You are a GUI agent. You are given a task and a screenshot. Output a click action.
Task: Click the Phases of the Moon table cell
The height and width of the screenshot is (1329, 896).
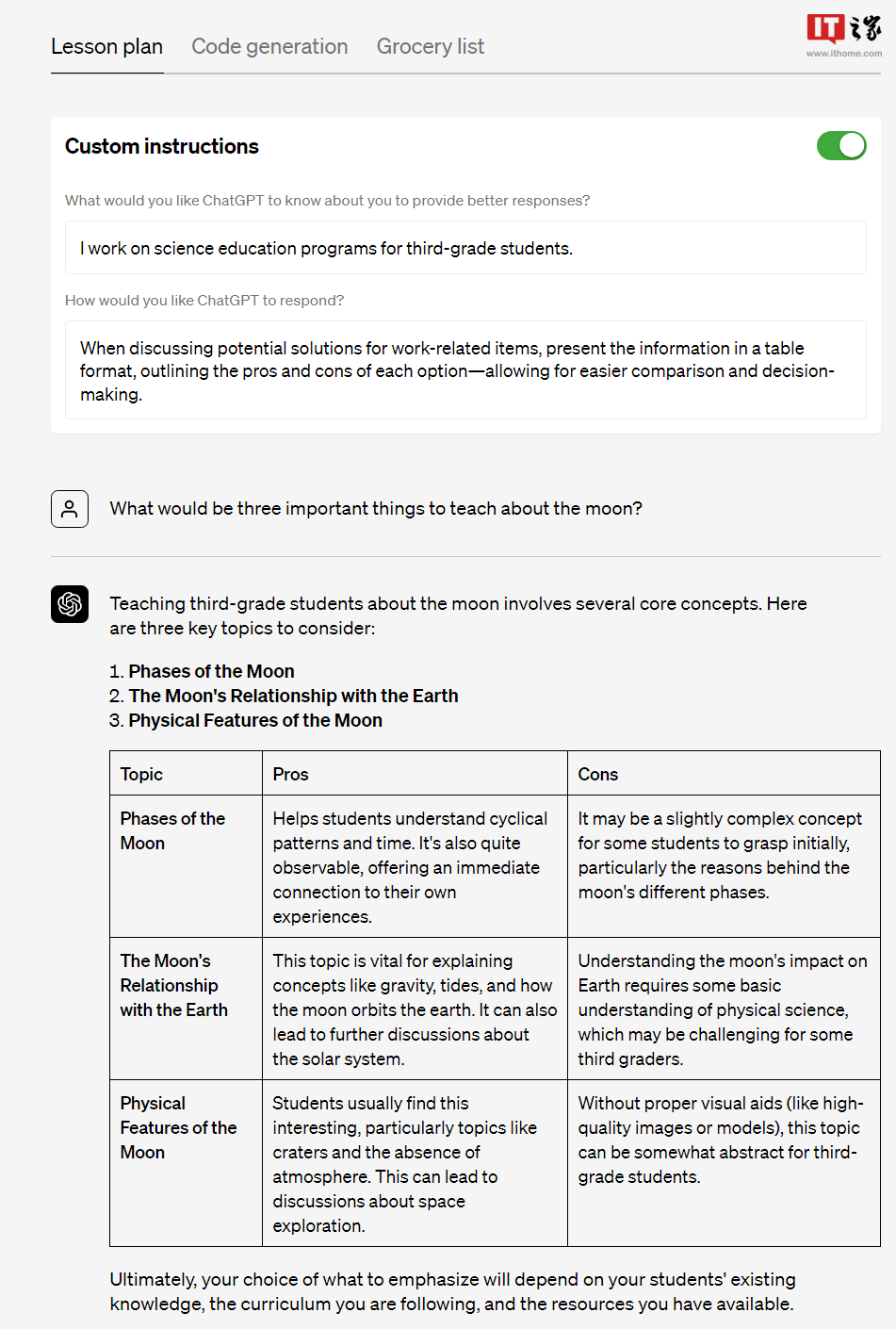pyautogui.click(x=173, y=831)
